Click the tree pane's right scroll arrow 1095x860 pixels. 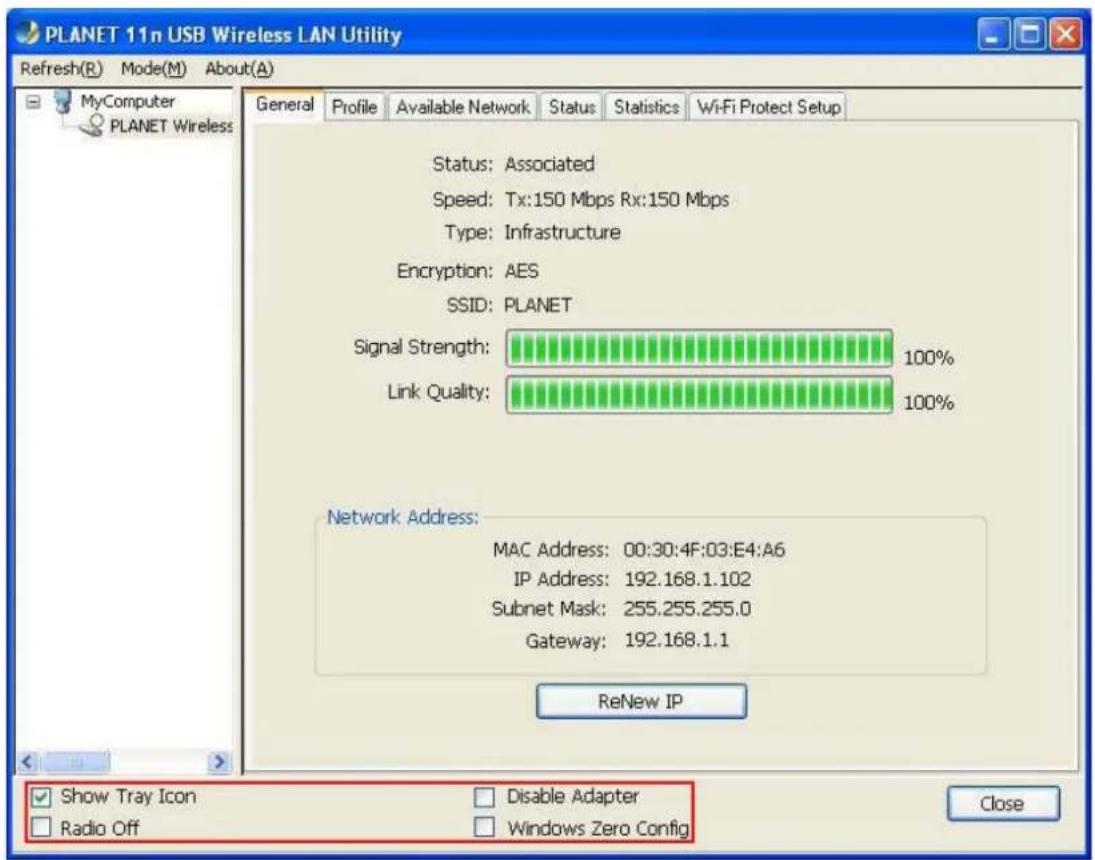click(x=220, y=761)
